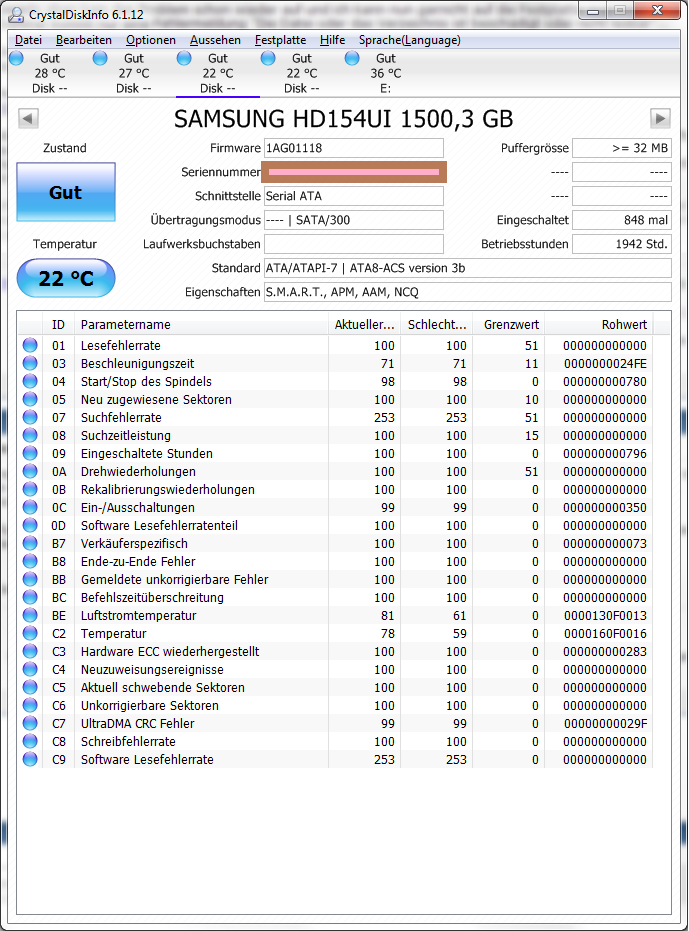Click status icon for UltraDMA CRC Fehler

click(x=30, y=723)
